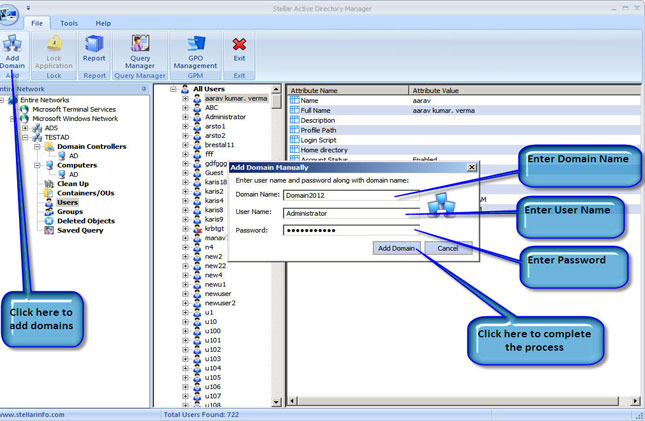Collapse the Computers node

pyautogui.click(x=37, y=165)
